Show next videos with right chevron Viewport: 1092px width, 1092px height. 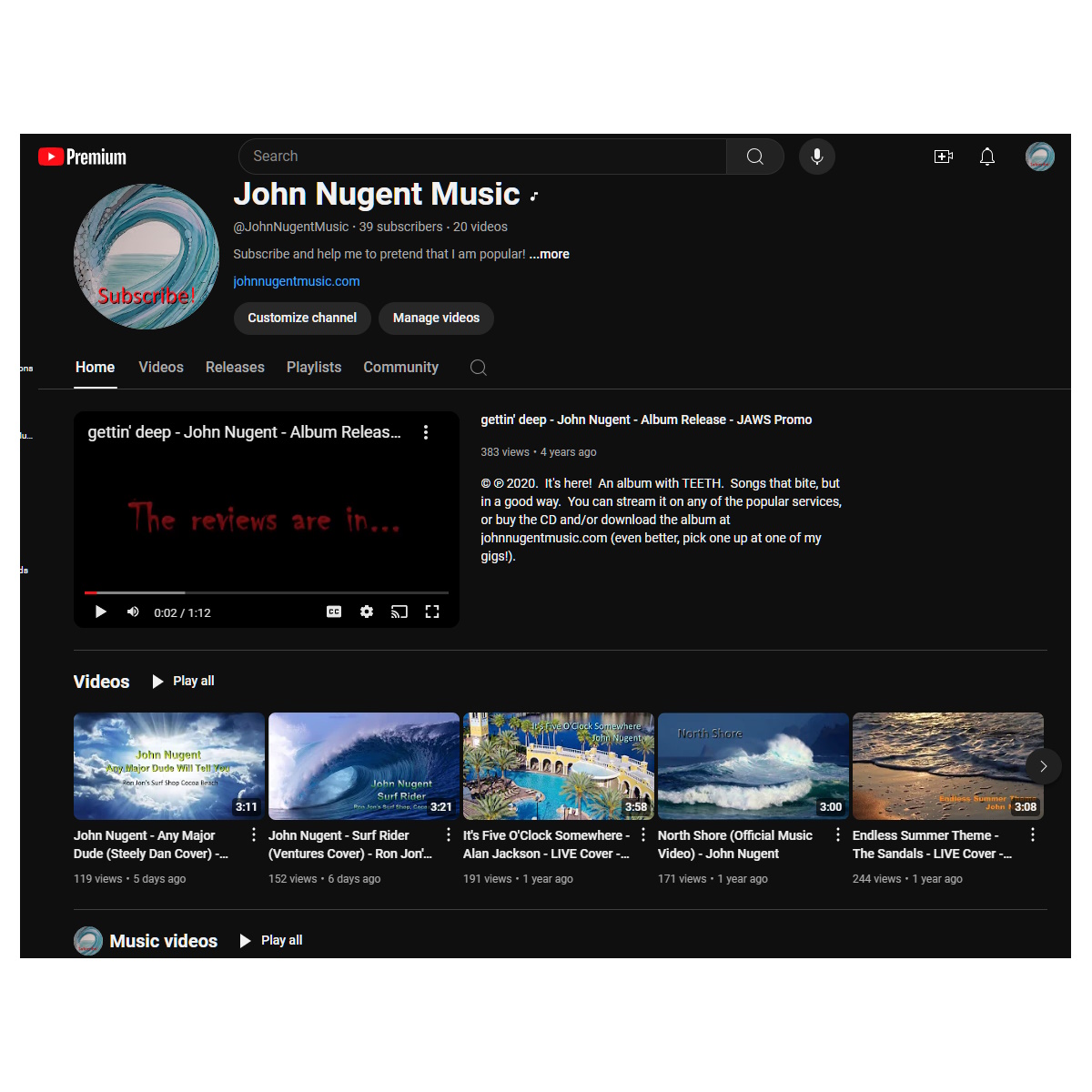click(x=1043, y=766)
